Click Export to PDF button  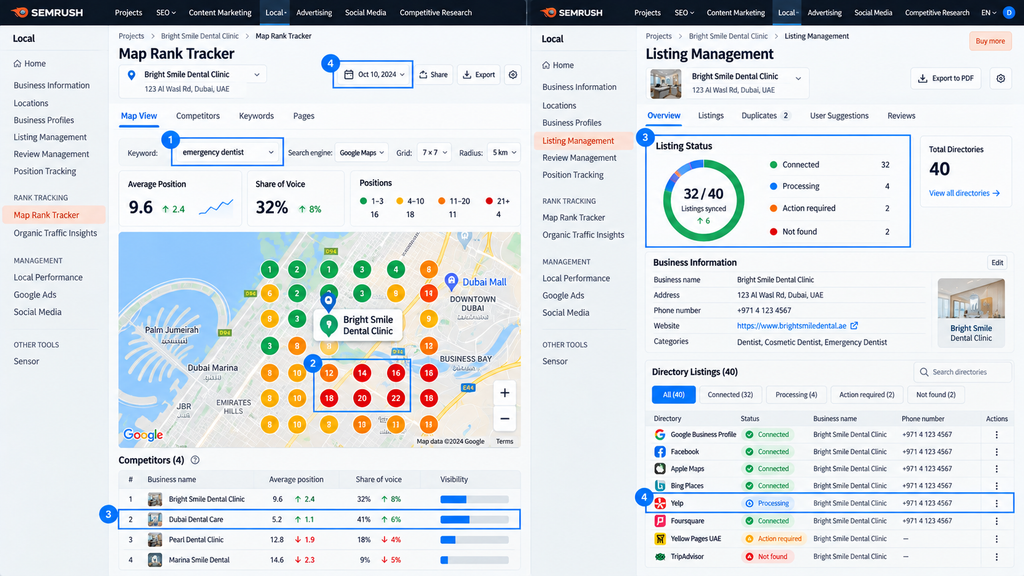[946, 78]
